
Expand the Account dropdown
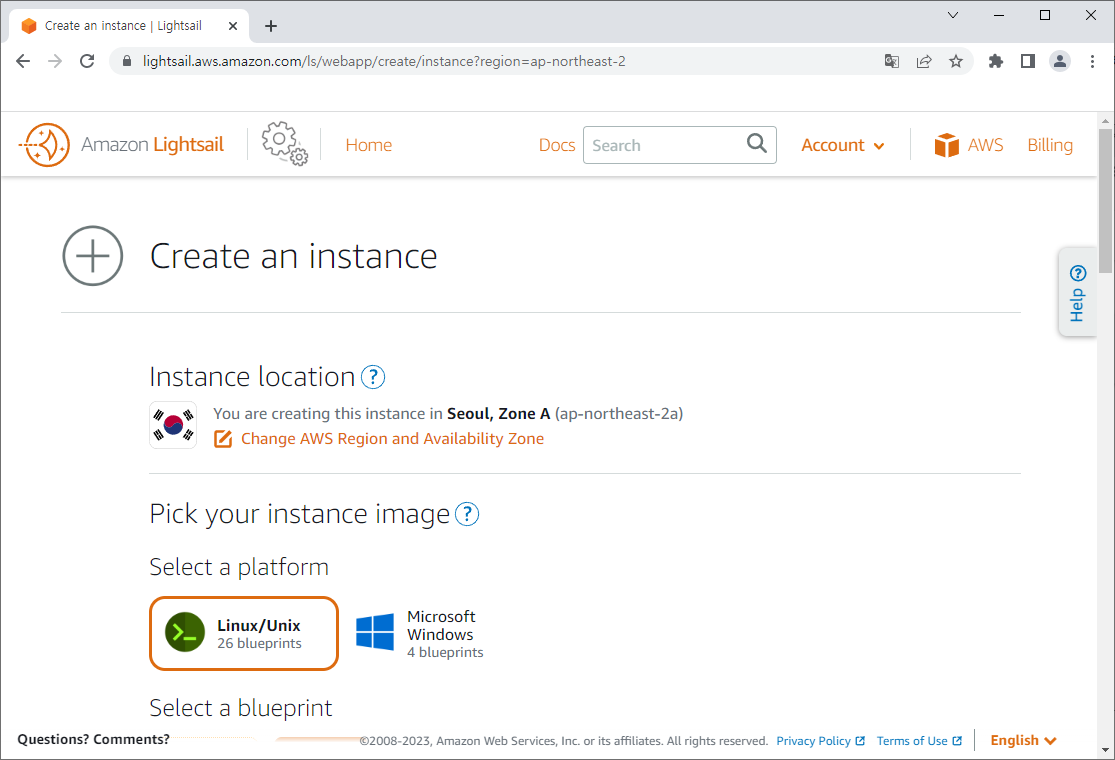pos(843,145)
